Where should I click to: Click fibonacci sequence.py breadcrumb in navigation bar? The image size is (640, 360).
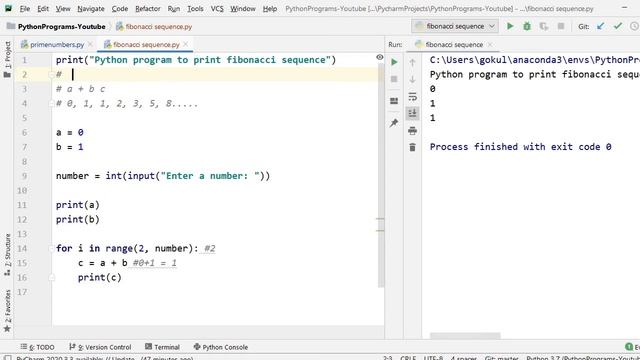[x=154, y=27]
